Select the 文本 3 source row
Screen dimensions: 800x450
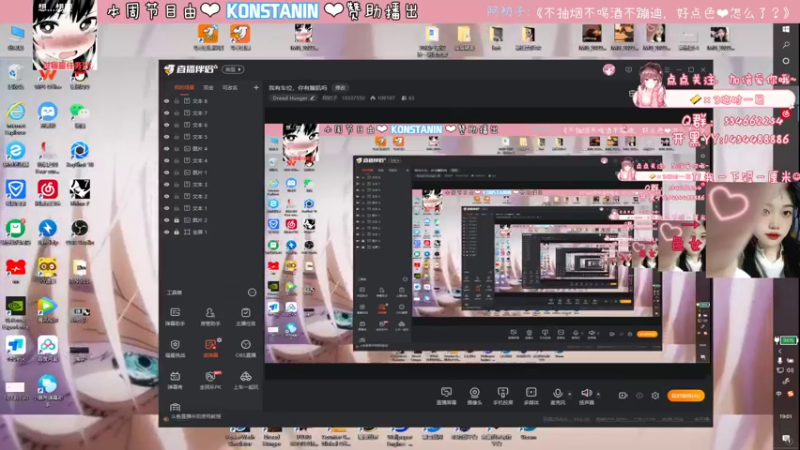[211, 184]
